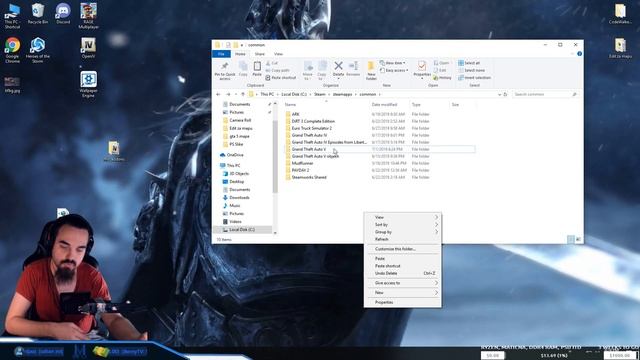Click This PC in address bar

pos(267,94)
